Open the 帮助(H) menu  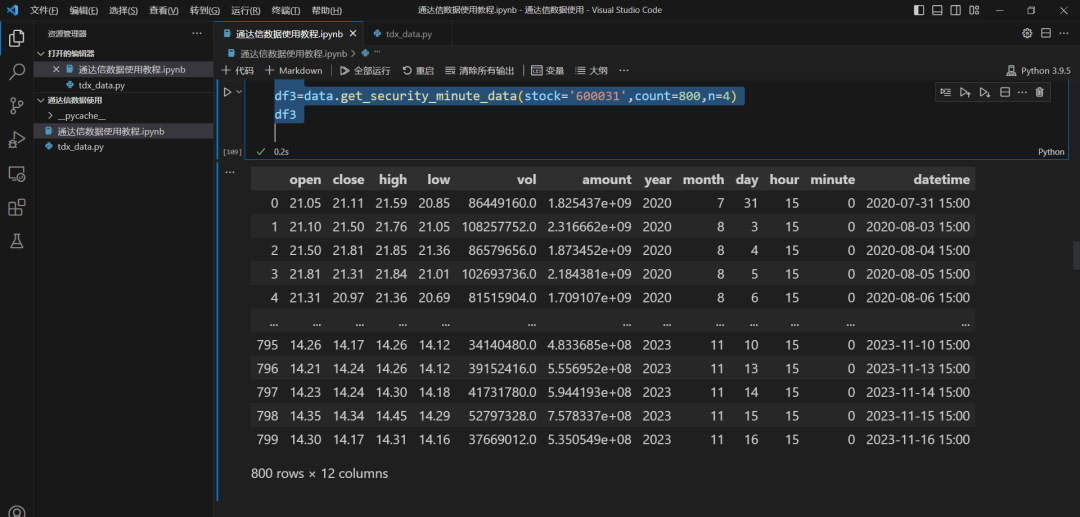point(326,10)
